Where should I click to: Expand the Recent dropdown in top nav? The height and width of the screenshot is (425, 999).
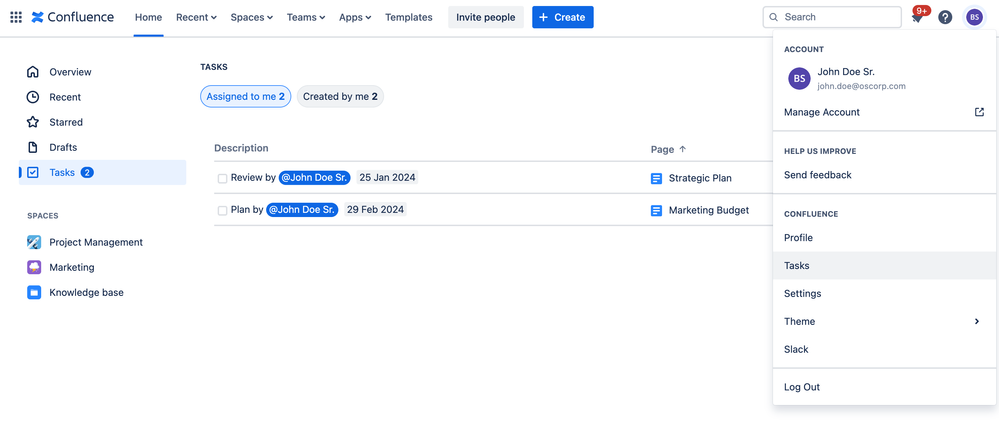coord(196,17)
